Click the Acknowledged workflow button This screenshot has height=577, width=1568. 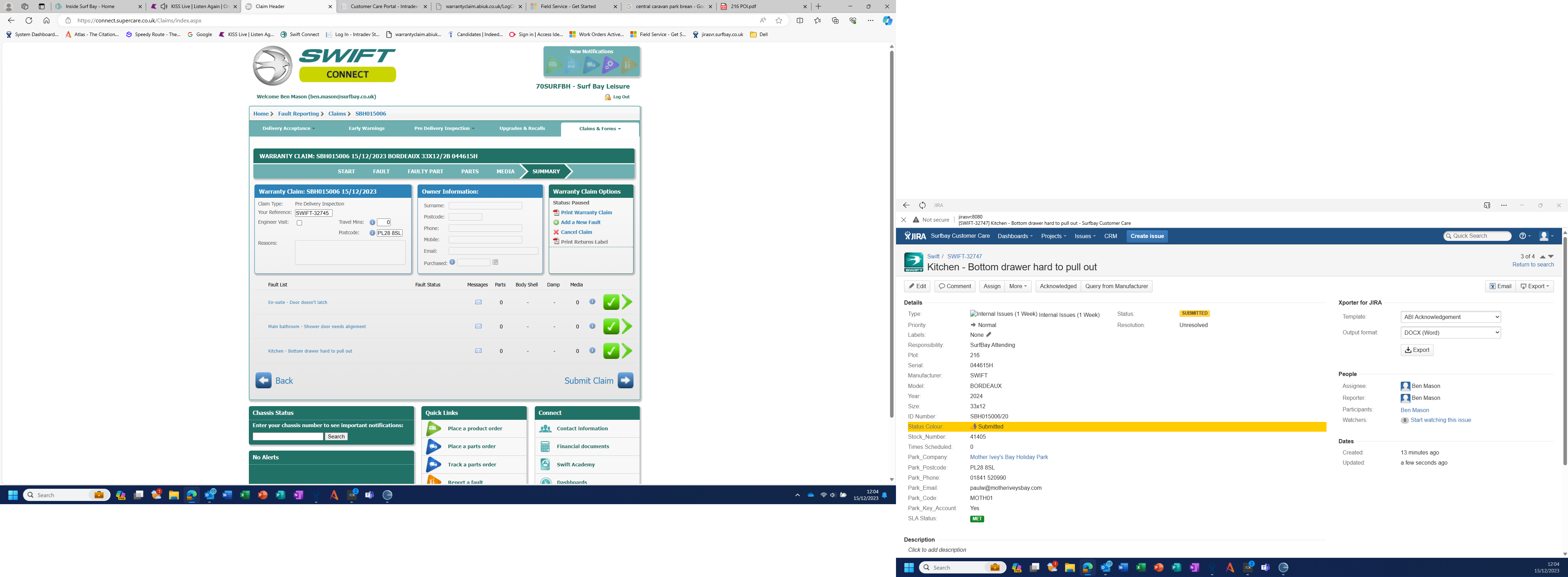(1058, 286)
